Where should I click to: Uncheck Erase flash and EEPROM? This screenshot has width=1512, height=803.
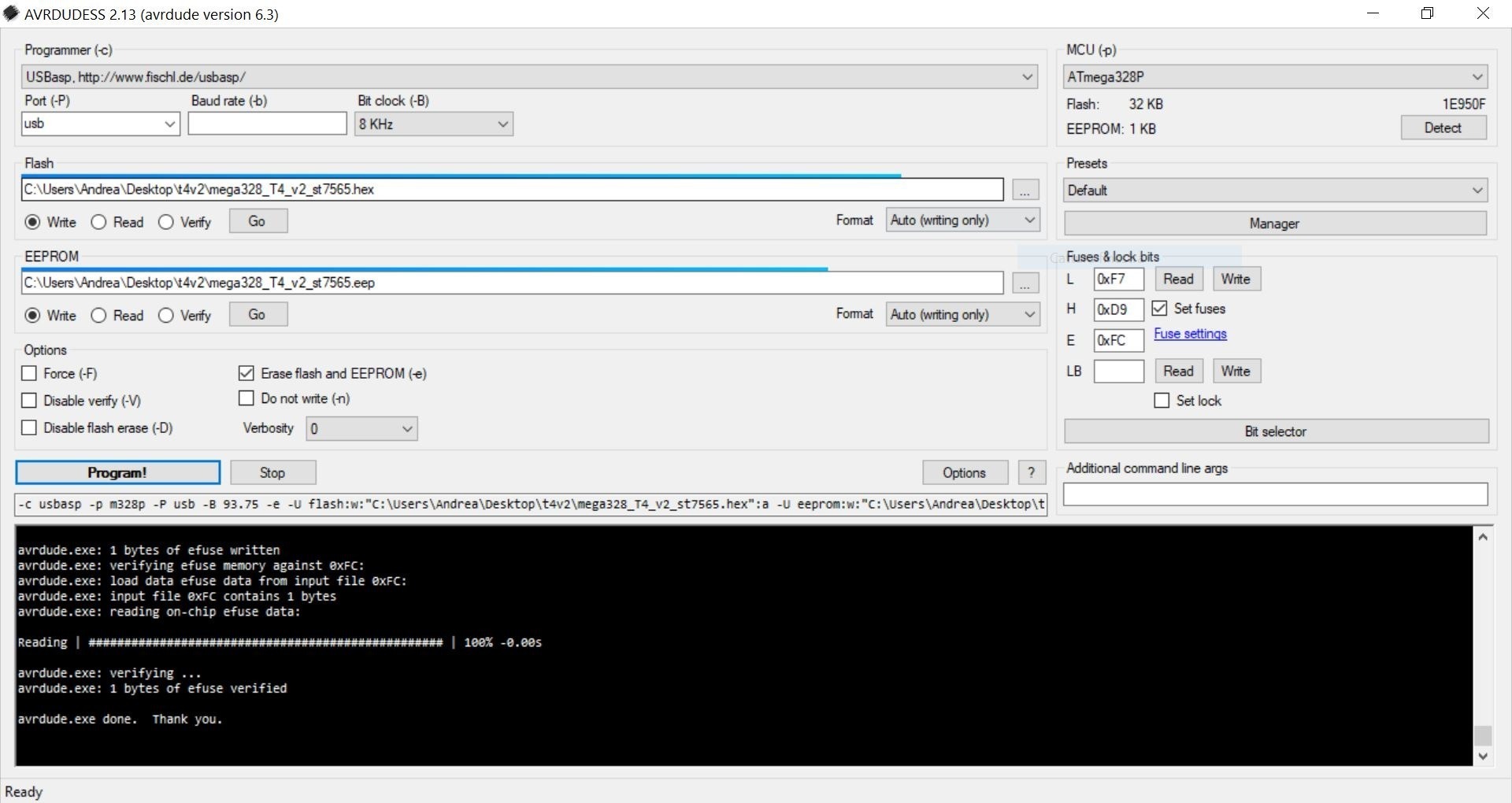pyautogui.click(x=246, y=373)
